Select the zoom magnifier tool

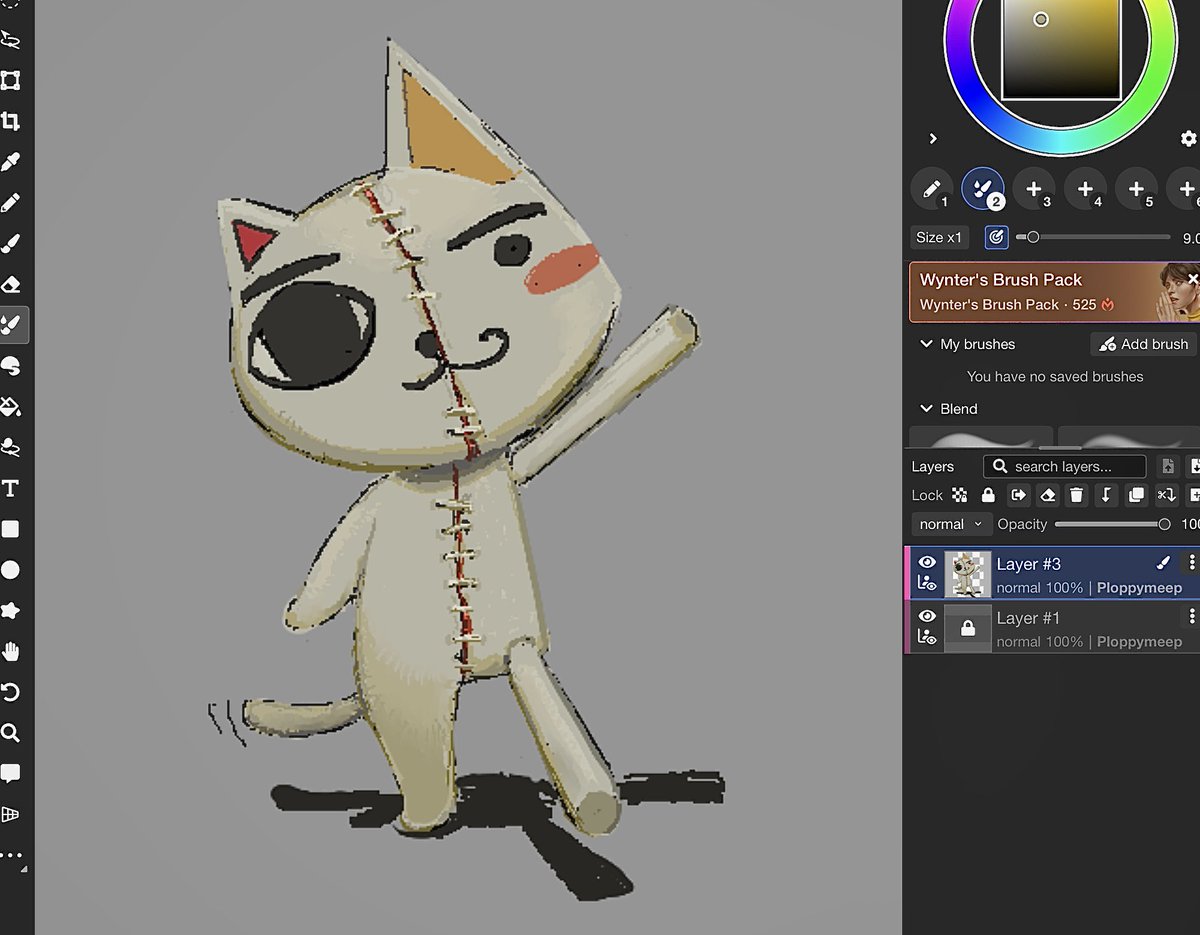[11, 733]
